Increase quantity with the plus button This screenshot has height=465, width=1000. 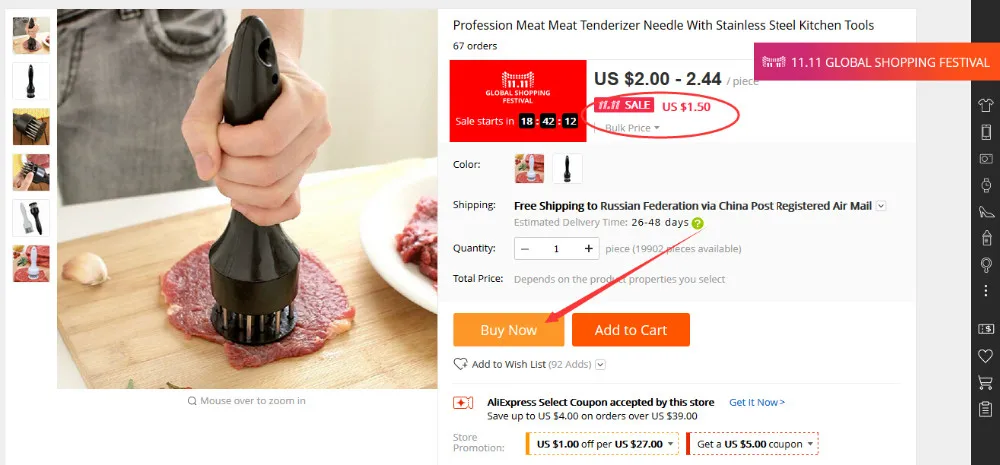tap(589, 249)
